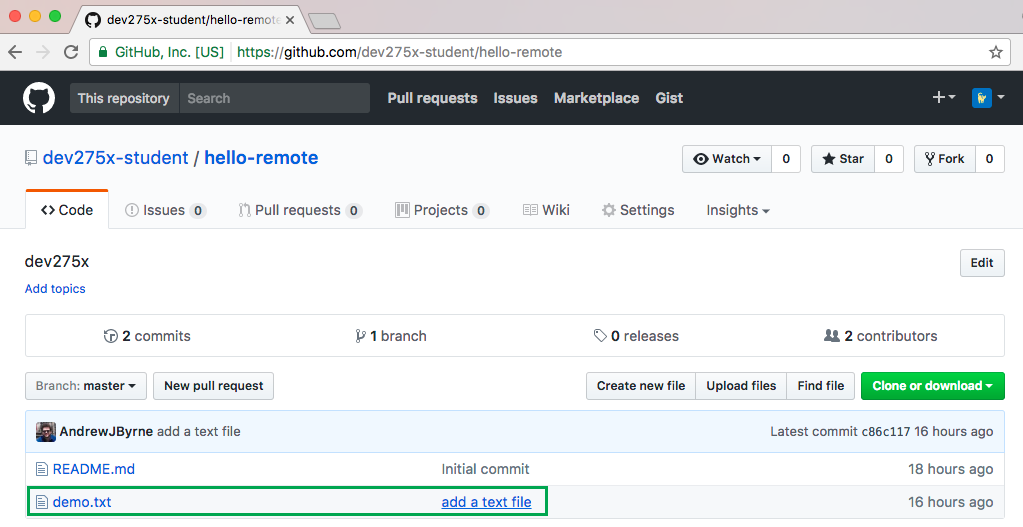This screenshot has width=1023, height=527.
Task: Click the New pull request button
Action: click(213, 386)
